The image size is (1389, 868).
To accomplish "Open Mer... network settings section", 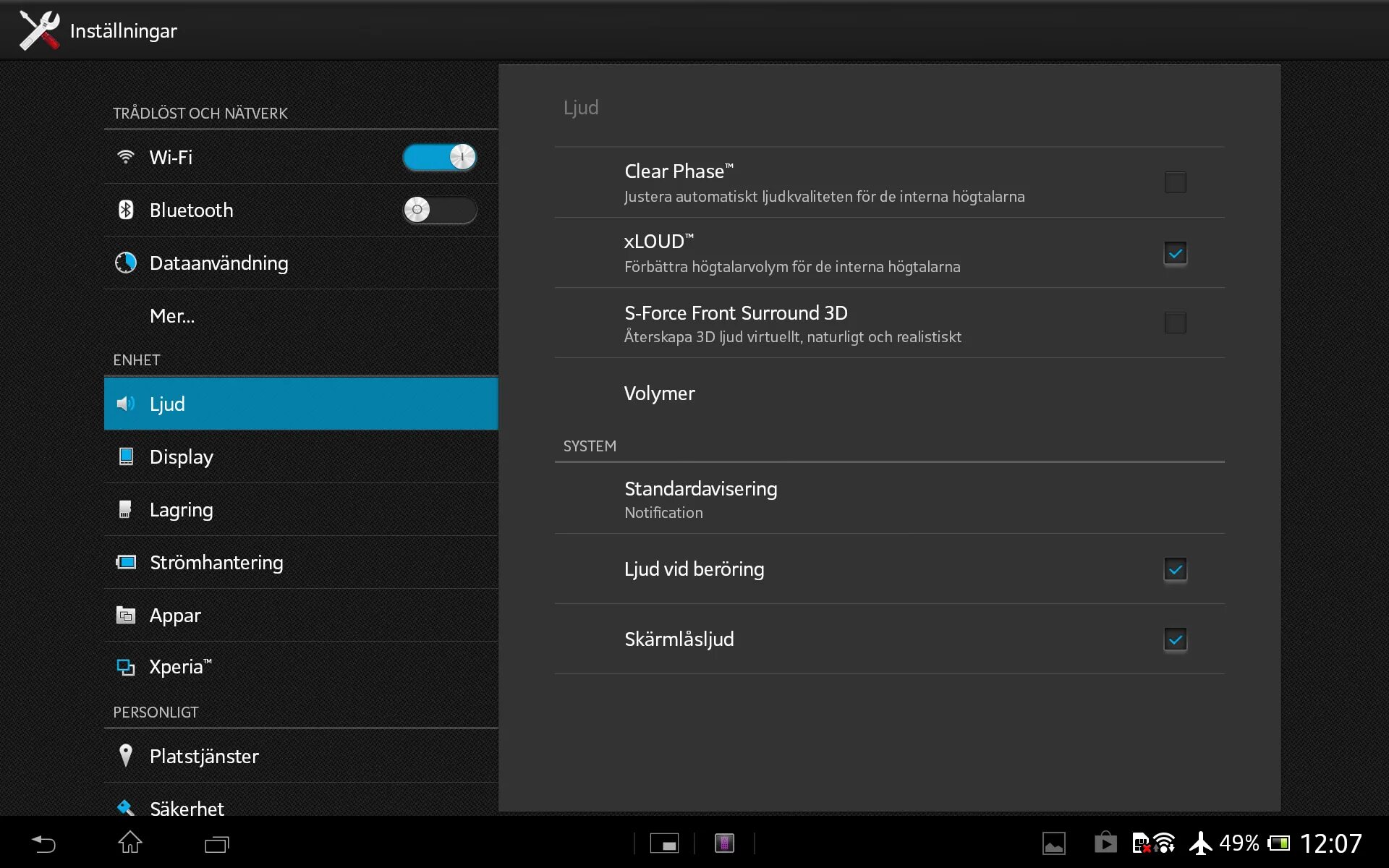I will click(173, 315).
